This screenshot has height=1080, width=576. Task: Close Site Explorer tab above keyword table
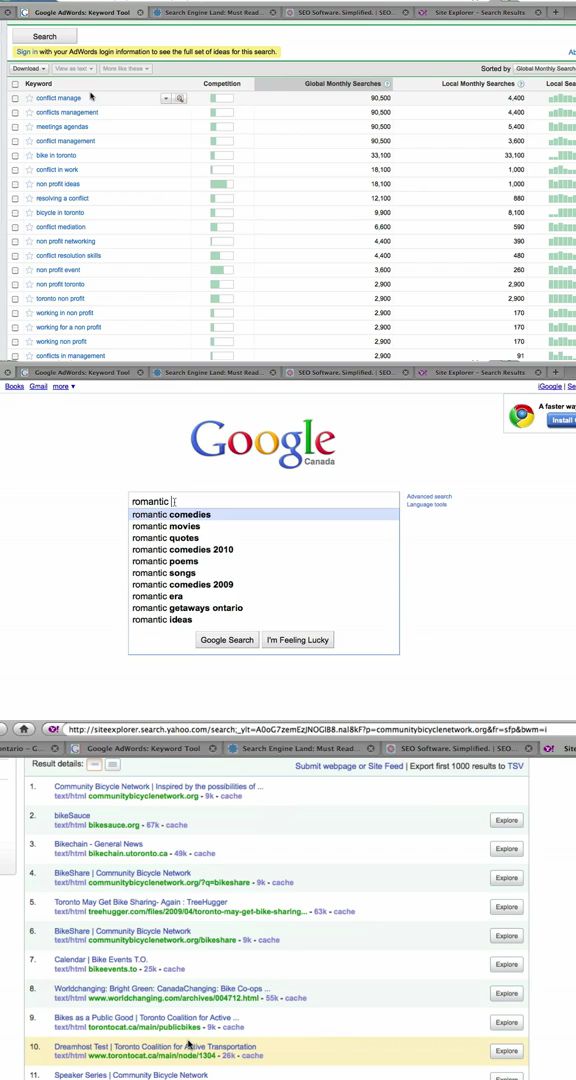(x=537, y=12)
